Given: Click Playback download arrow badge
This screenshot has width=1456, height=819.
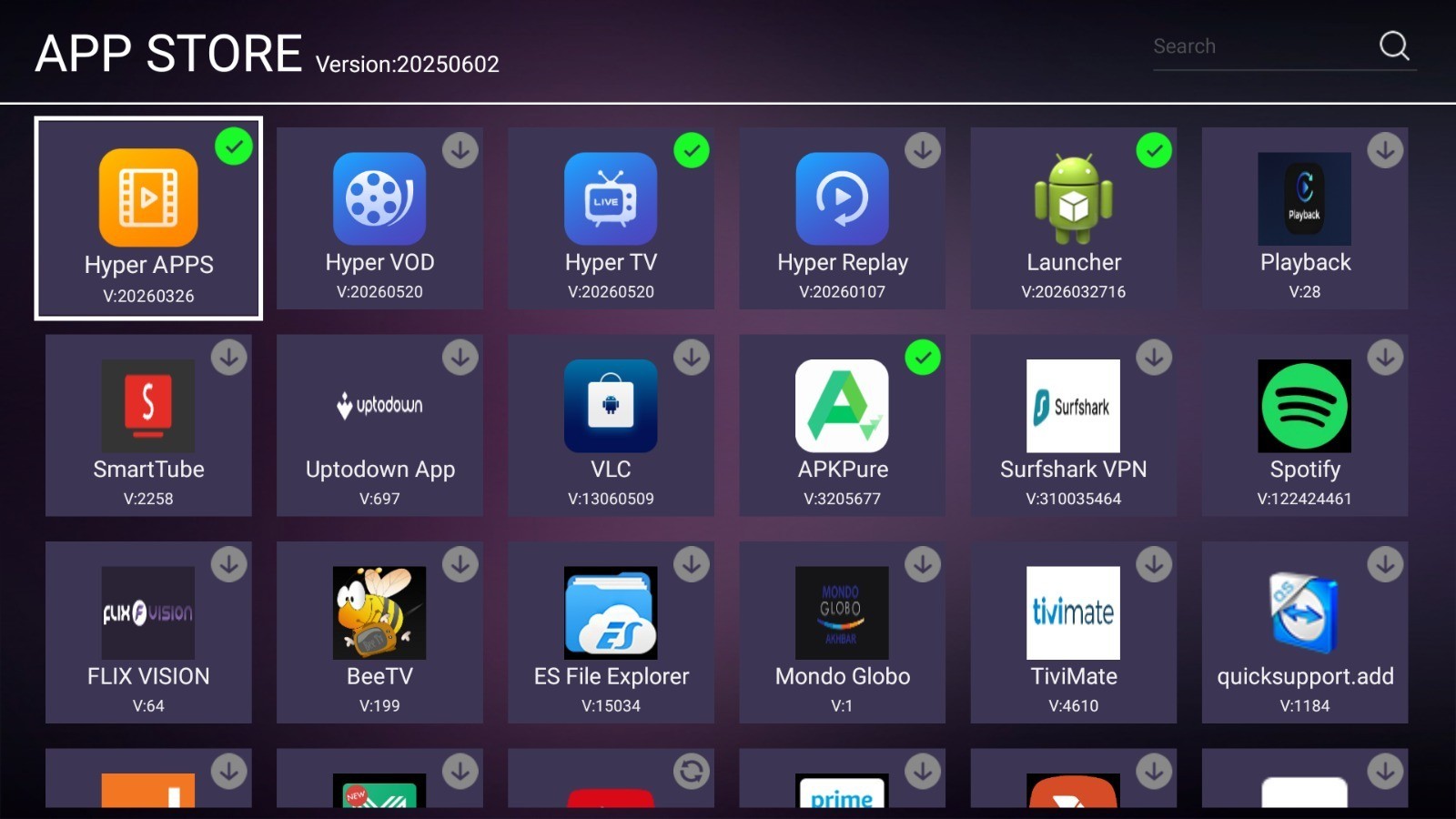Looking at the screenshot, I should coord(1385,150).
